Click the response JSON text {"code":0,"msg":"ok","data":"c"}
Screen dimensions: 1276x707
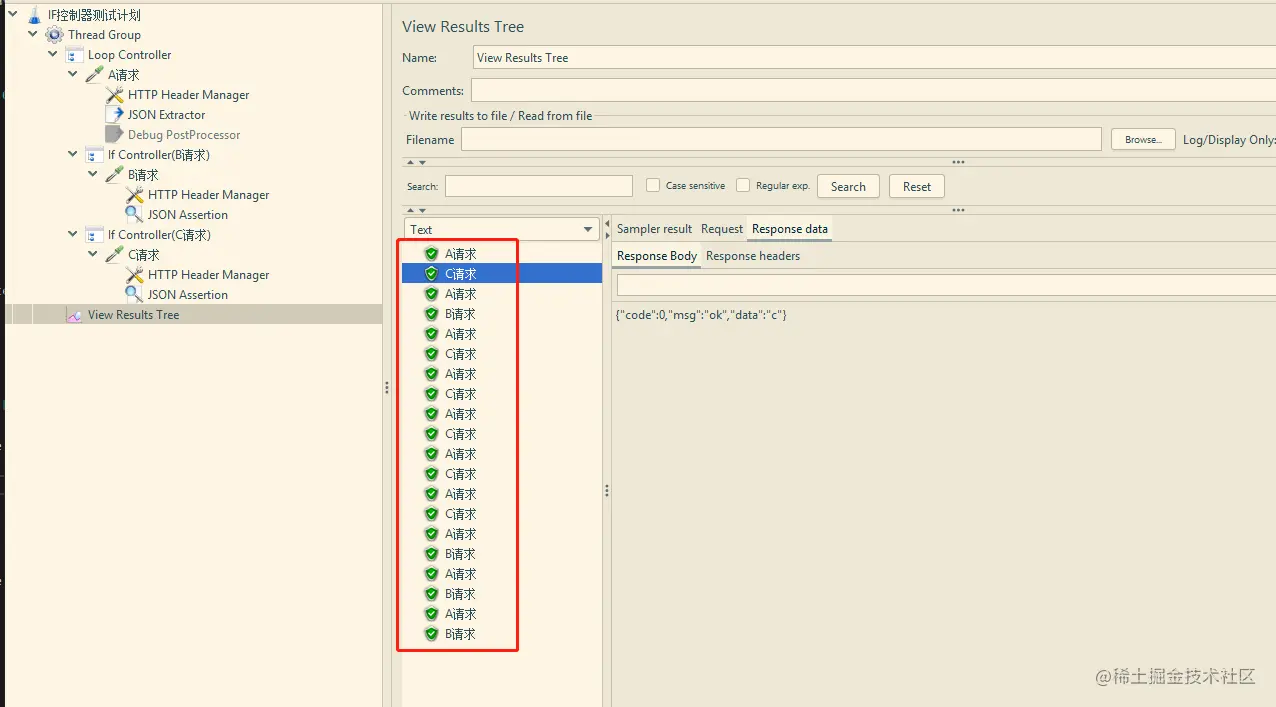coord(701,315)
